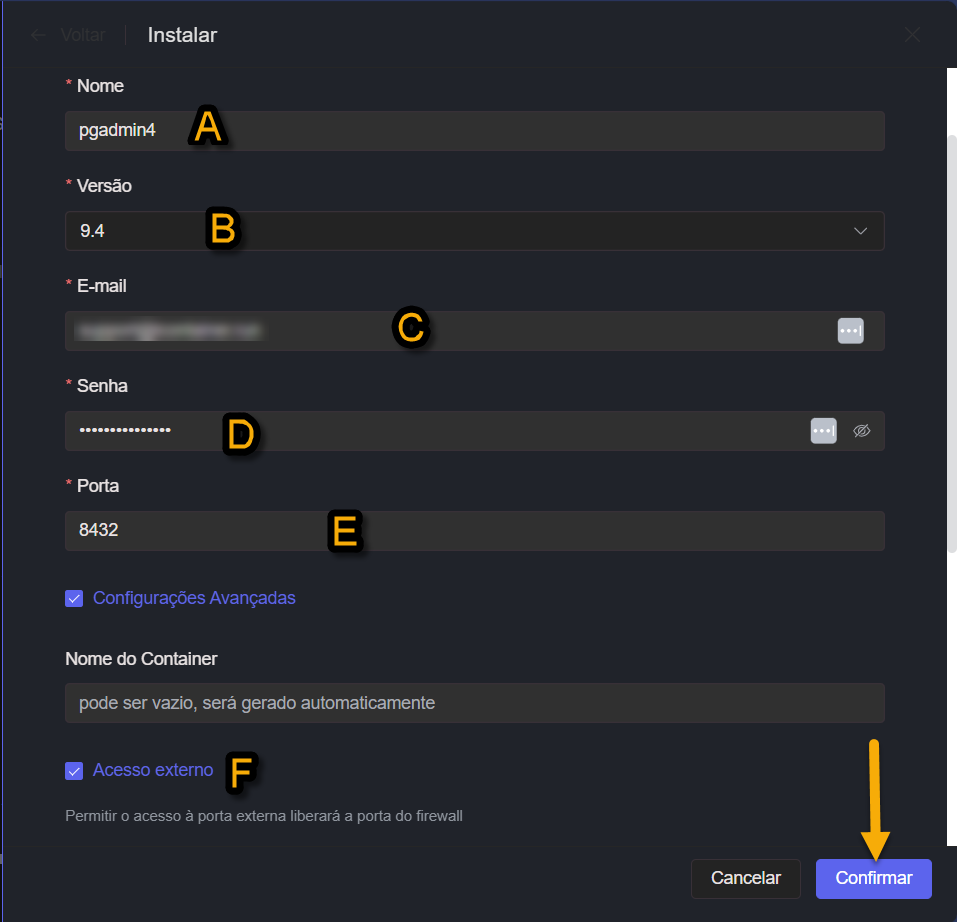The height and width of the screenshot is (922, 957).
Task: Click the Voltar text link
Action: click(x=82, y=35)
